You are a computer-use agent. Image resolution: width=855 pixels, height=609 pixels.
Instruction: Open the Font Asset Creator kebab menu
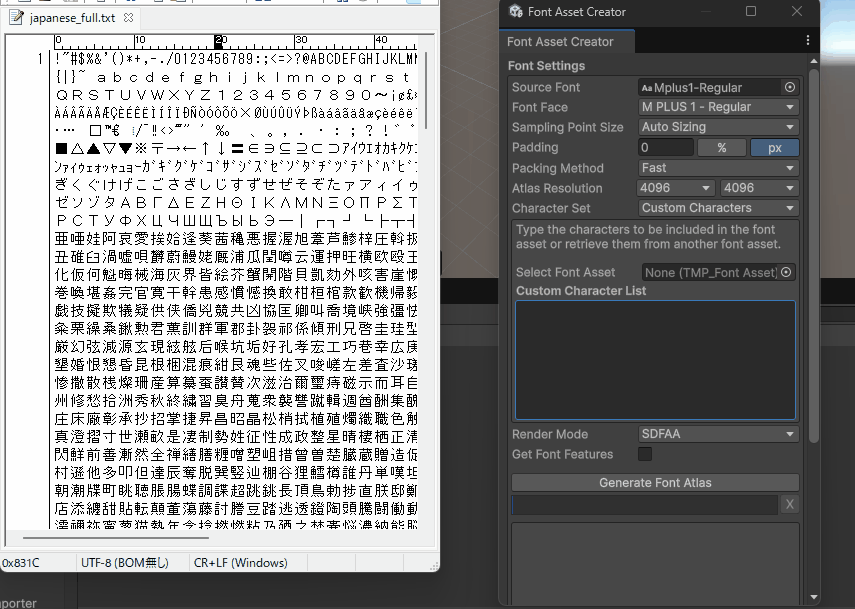808,41
